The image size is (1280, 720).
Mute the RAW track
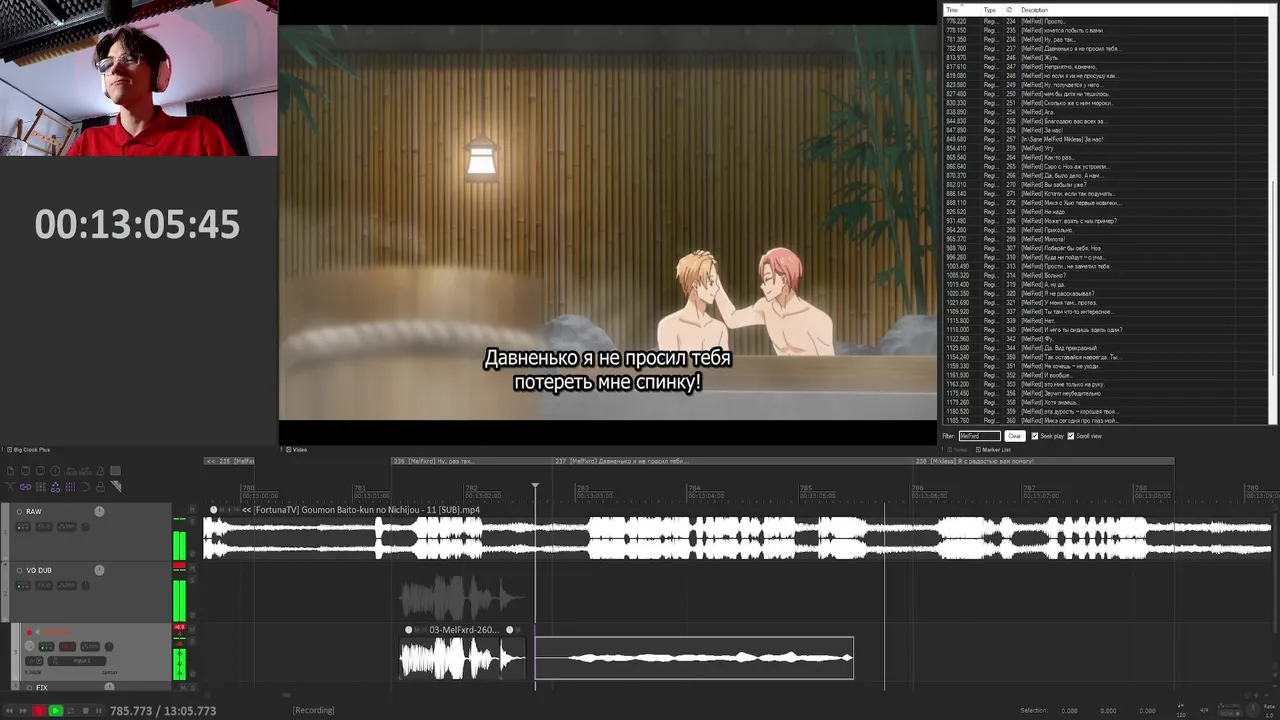[192, 509]
